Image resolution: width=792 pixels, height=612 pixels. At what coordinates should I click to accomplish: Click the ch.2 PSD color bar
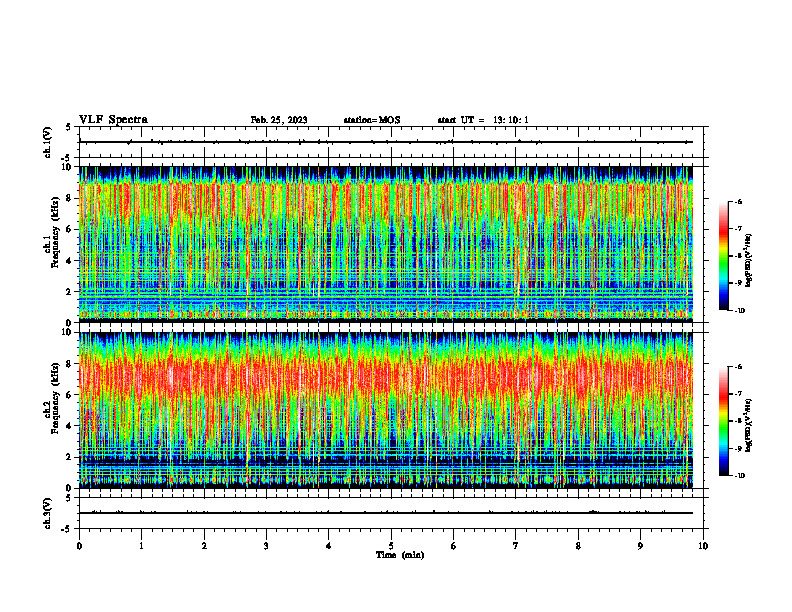pos(724,421)
